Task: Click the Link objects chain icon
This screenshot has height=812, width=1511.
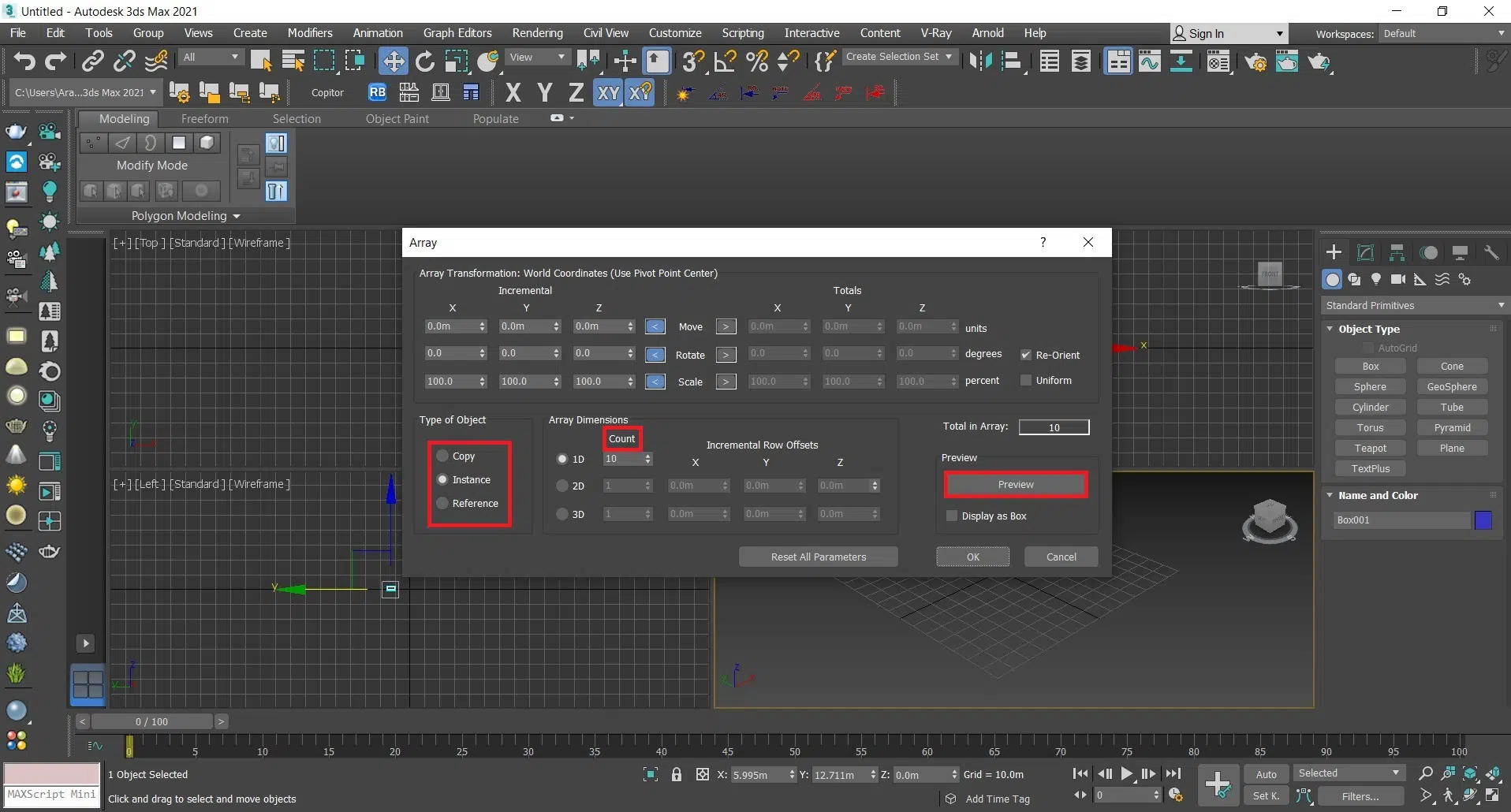Action: tap(93, 61)
